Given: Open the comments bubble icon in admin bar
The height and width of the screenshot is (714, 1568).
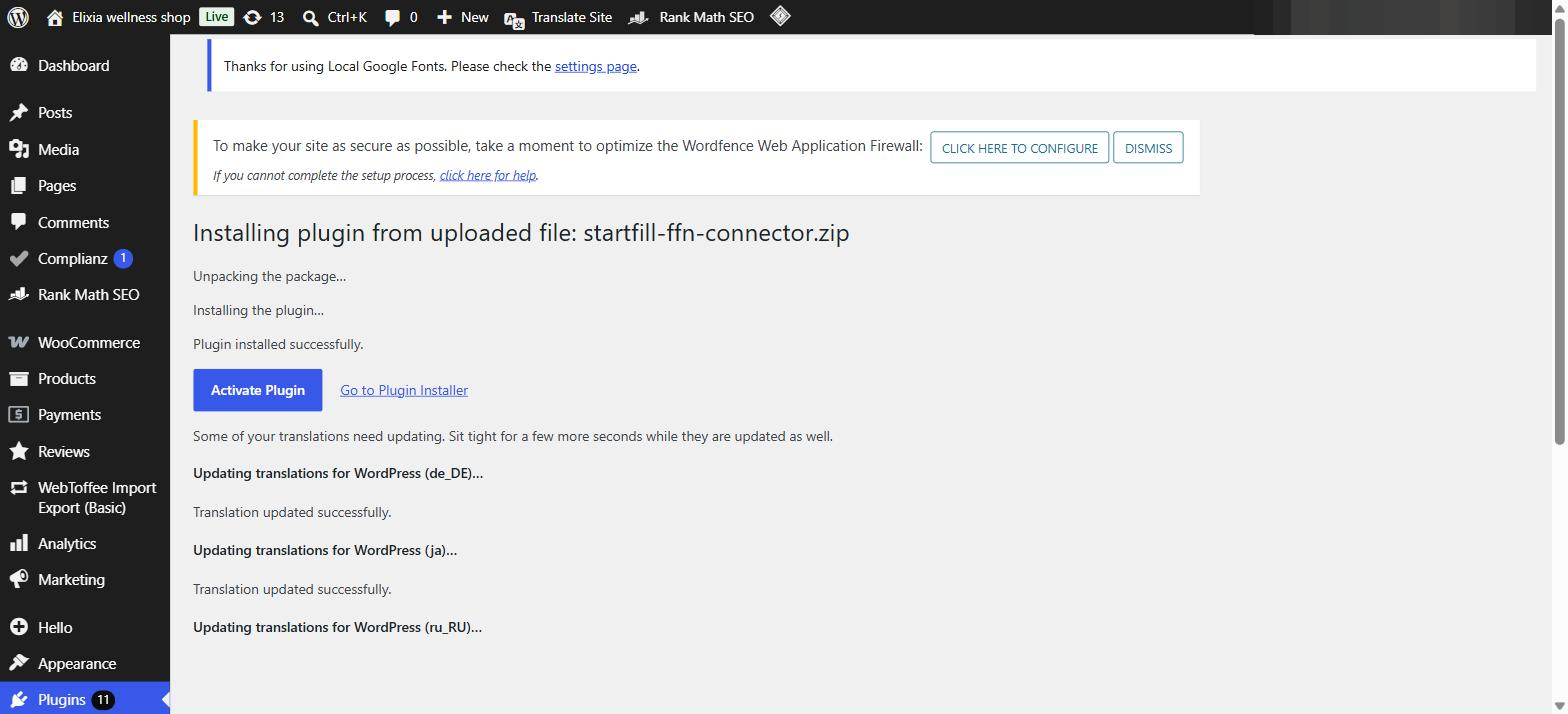Looking at the screenshot, I should [x=393, y=17].
